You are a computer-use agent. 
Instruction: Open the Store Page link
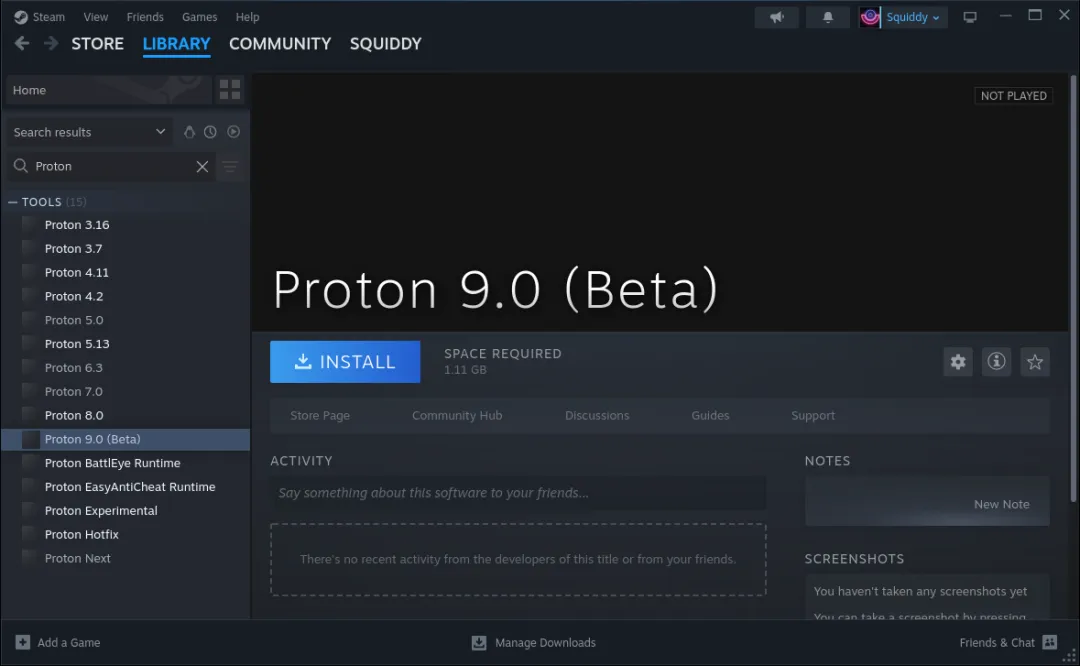tap(320, 415)
